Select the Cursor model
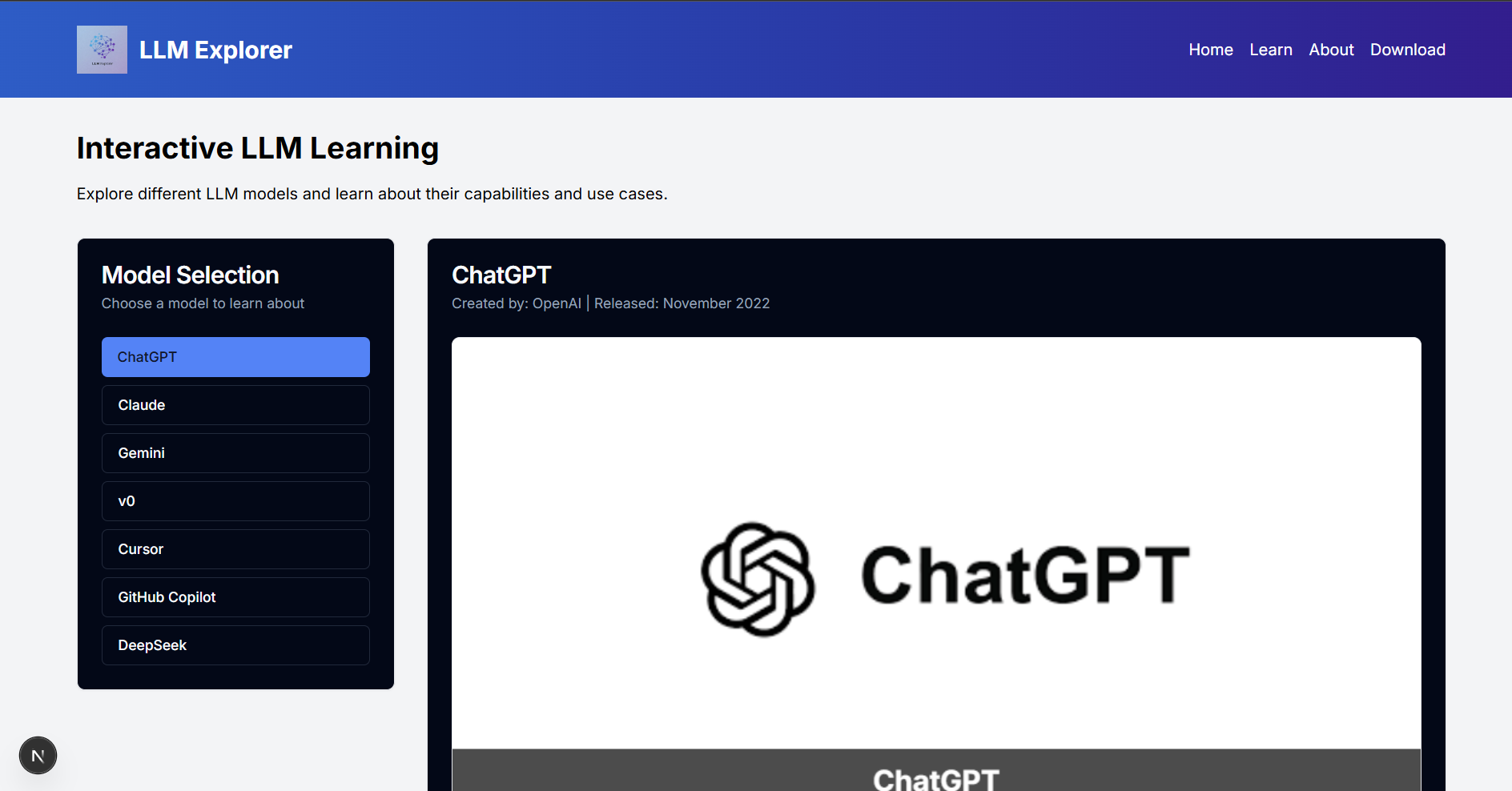The width and height of the screenshot is (1512, 791). coord(235,549)
